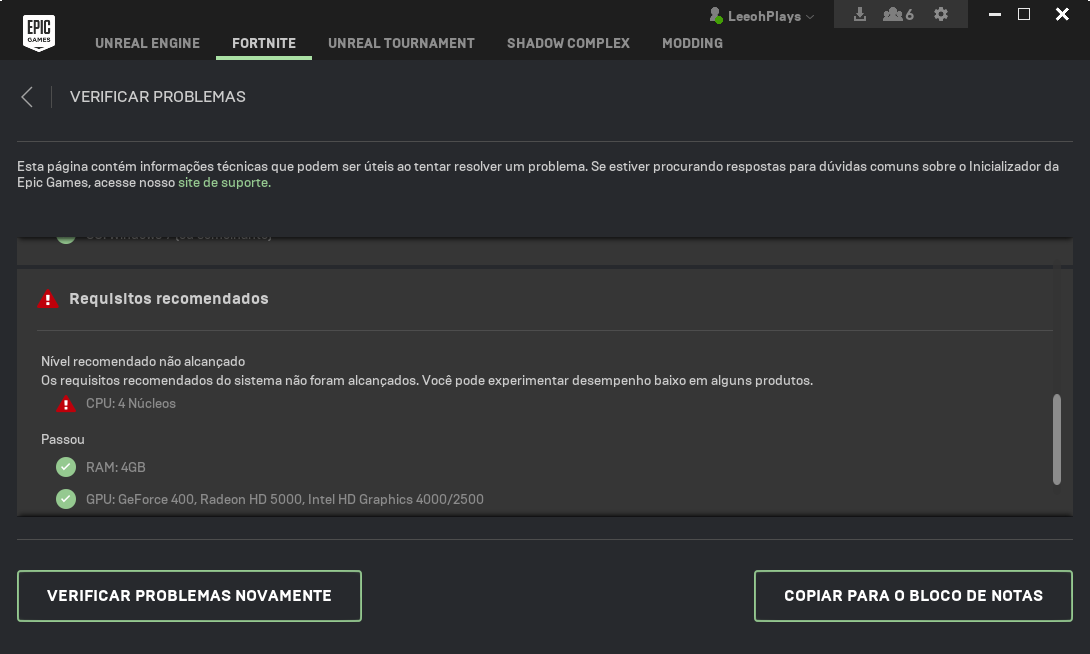Open the friends list icon showing 6
This screenshot has height=654, width=1090.
click(x=897, y=15)
